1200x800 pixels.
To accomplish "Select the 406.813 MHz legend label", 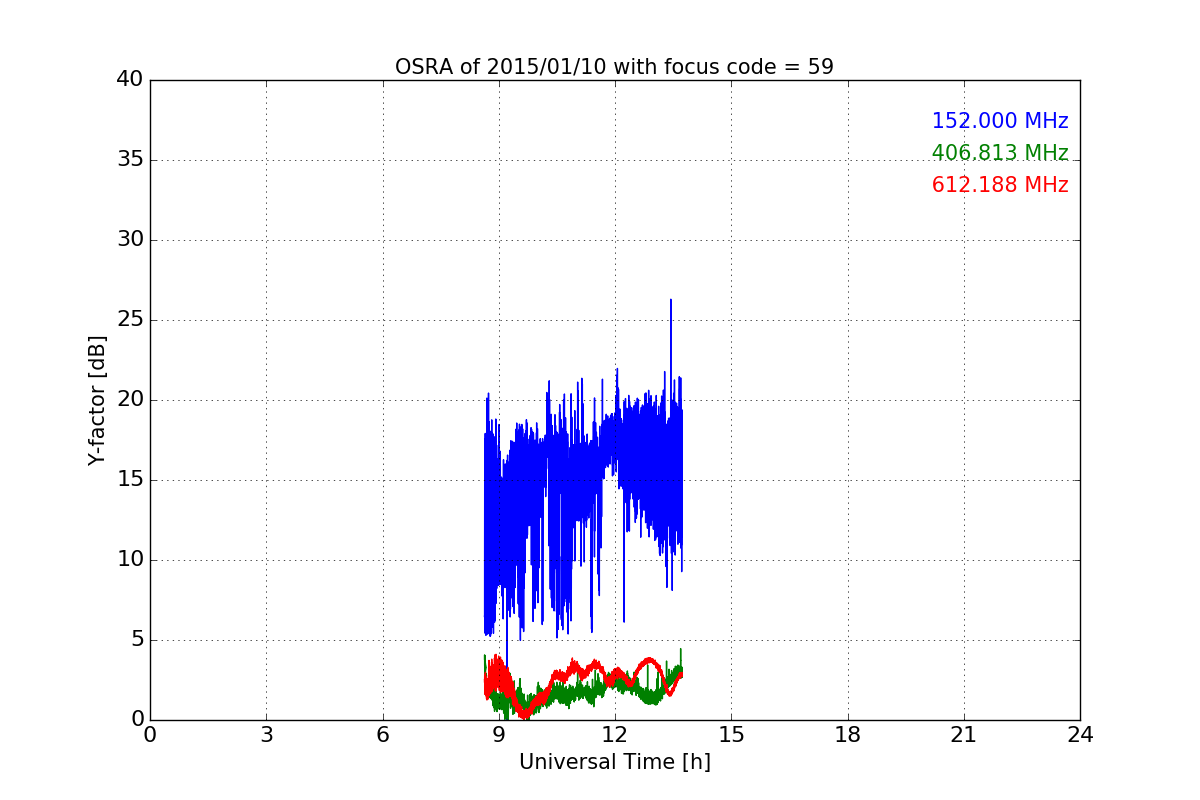I will point(1000,153).
